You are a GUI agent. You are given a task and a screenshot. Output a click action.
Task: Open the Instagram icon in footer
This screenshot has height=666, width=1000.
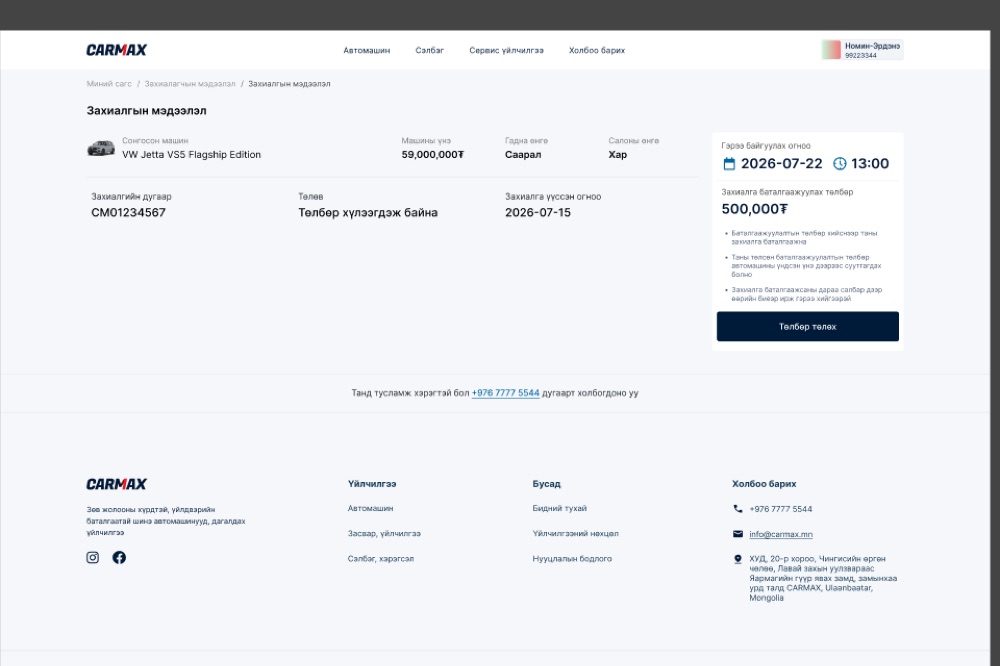click(92, 558)
